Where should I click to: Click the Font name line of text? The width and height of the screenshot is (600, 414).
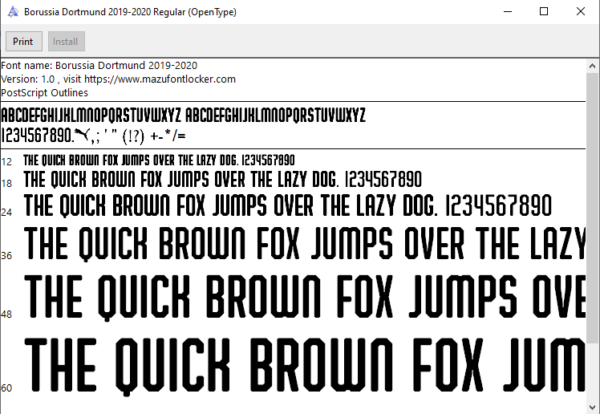coord(99,65)
